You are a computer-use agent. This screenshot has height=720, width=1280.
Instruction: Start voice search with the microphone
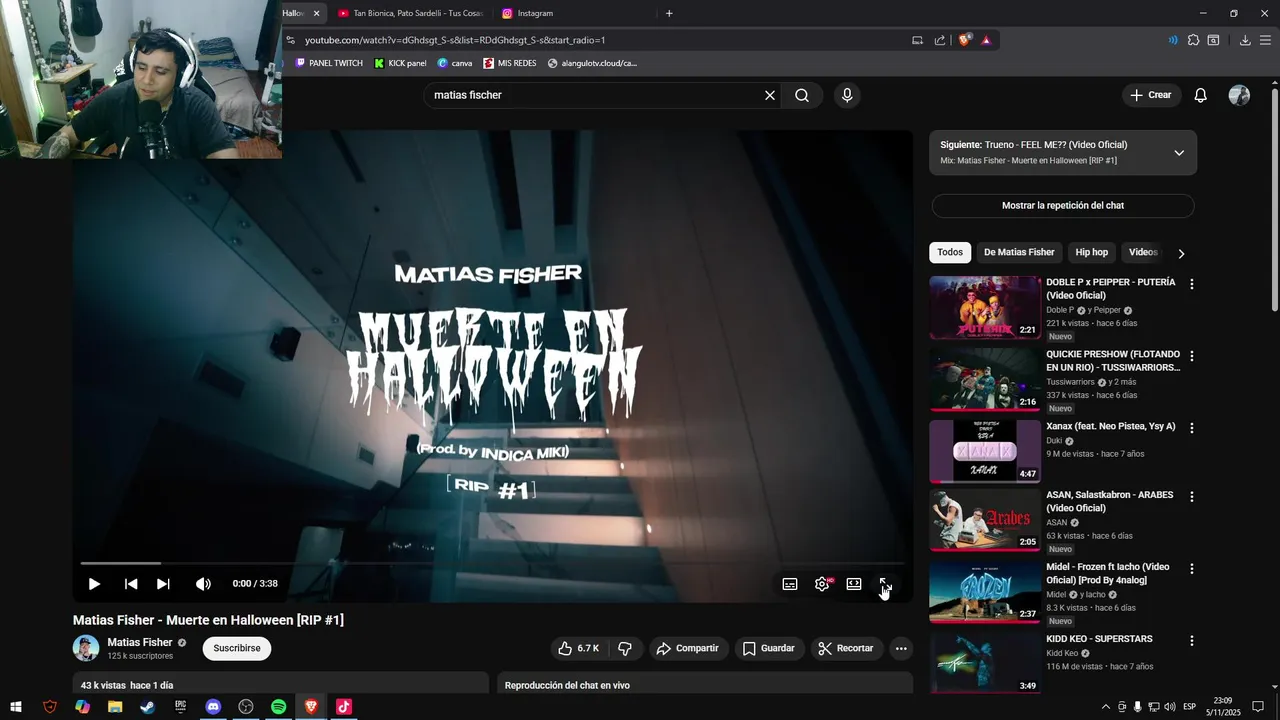[x=847, y=95]
